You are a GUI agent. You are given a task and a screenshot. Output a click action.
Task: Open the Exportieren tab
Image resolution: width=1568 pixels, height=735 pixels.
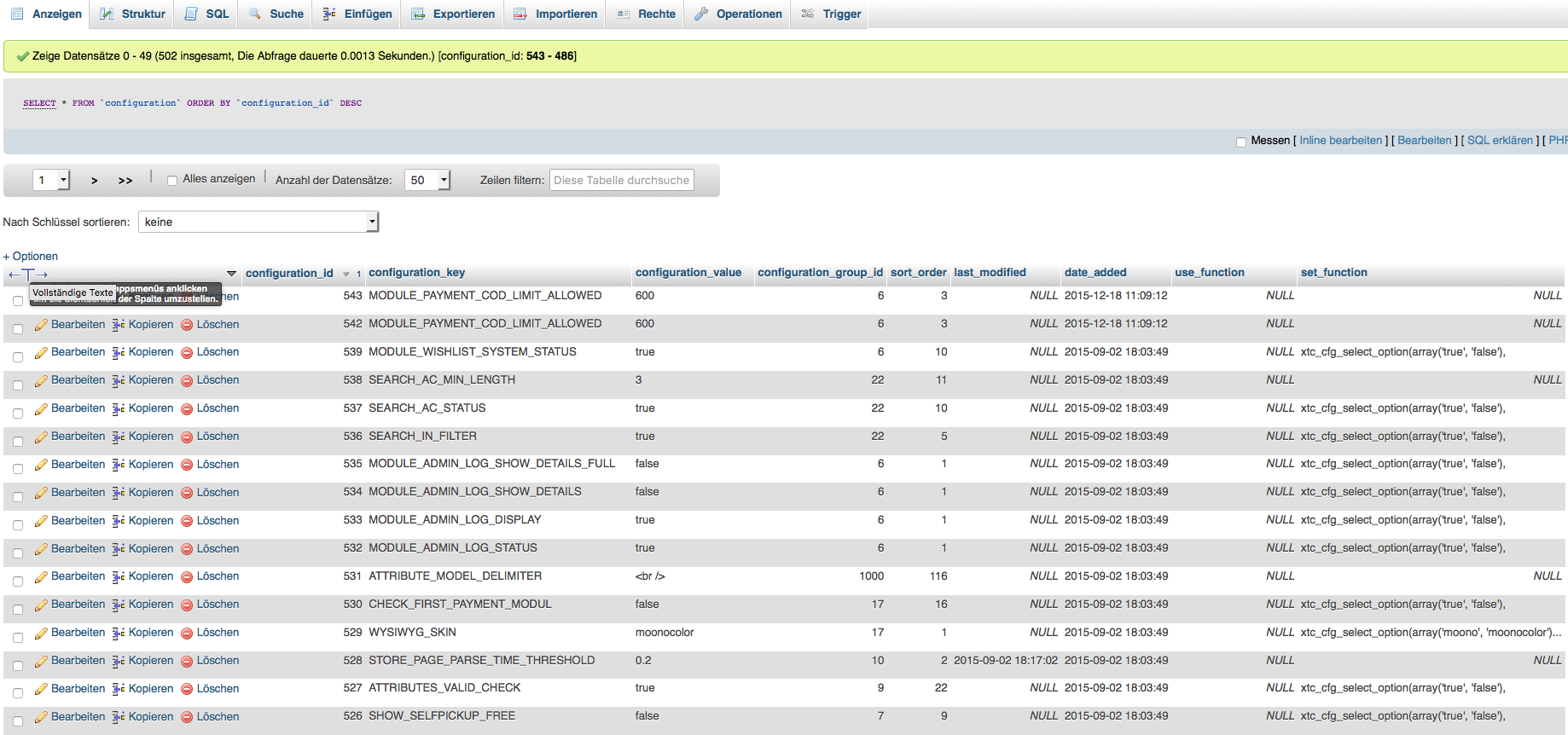tap(454, 14)
